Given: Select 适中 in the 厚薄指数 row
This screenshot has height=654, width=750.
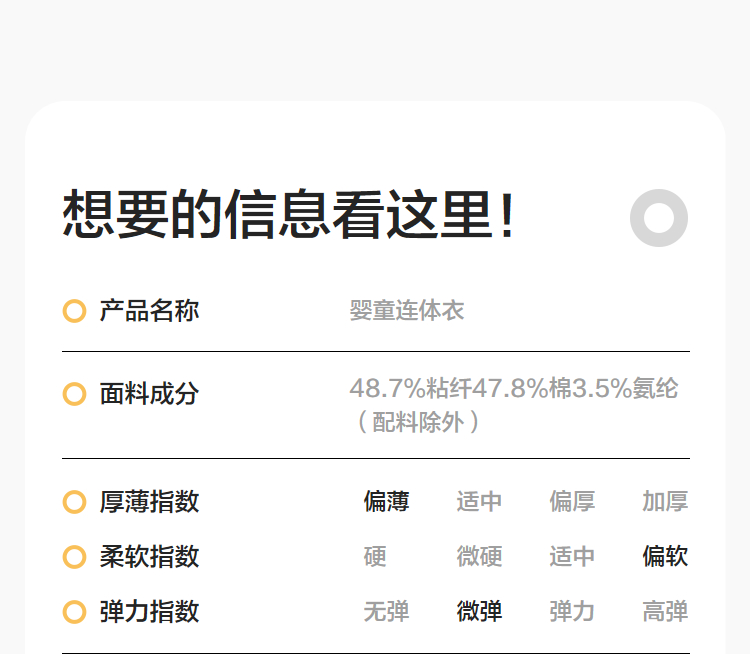Looking at the screenshot, I should click(479, 501).
